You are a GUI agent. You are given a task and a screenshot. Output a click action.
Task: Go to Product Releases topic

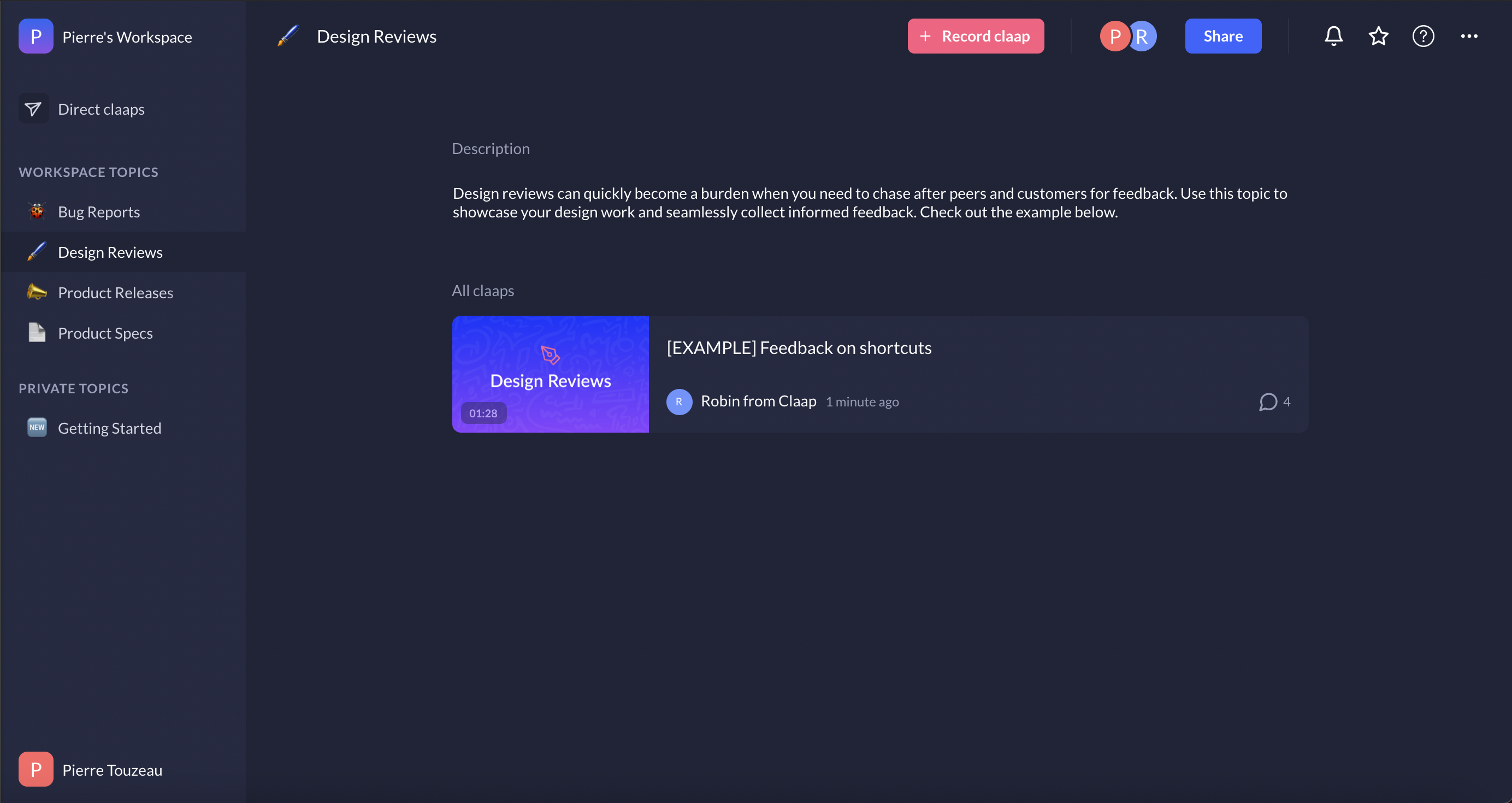[116, 293]
